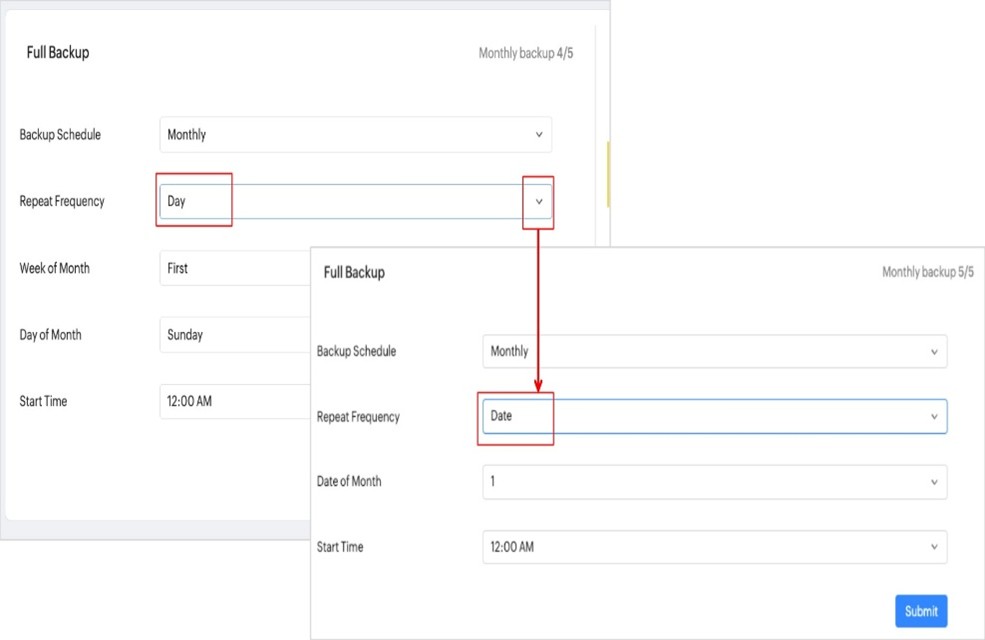Expand the Monthly Backup Schedule in step 4/5 panel
Image resolution: width=985 pixels, height=640 pixels.
[x=340, y=135]
